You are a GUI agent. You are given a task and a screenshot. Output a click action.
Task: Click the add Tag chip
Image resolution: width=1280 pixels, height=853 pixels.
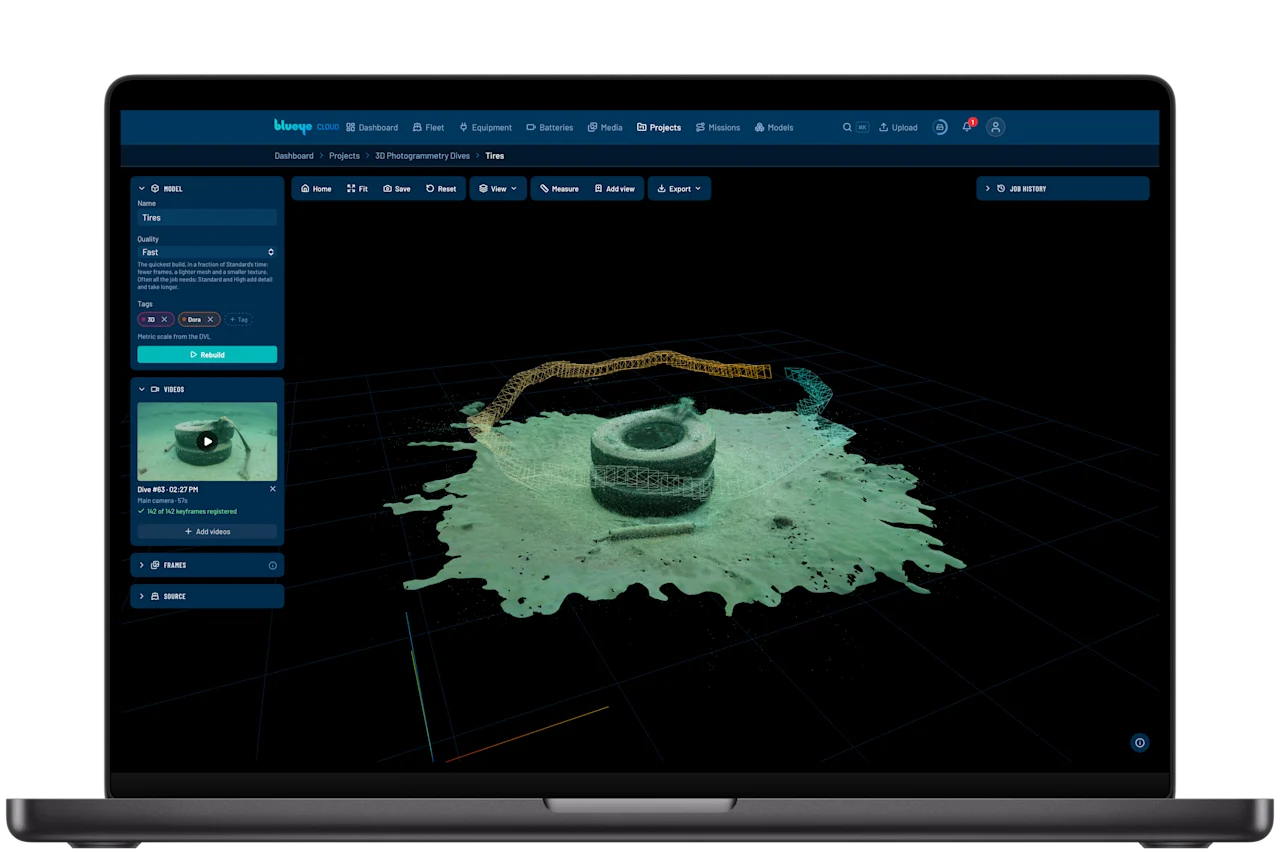click(238, 319)
